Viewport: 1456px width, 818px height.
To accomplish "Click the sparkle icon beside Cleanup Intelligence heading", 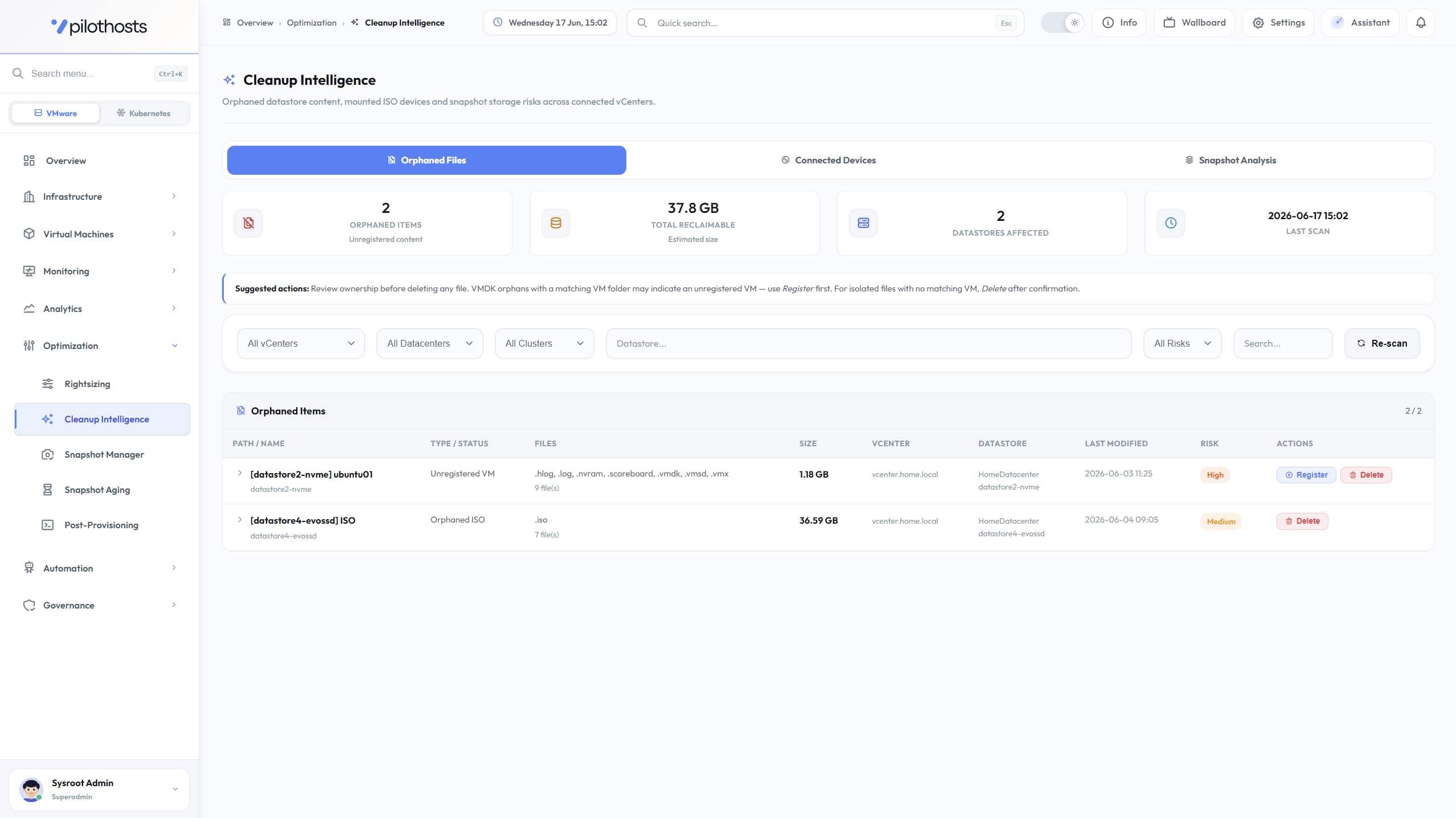I will [x=229, y=80].
